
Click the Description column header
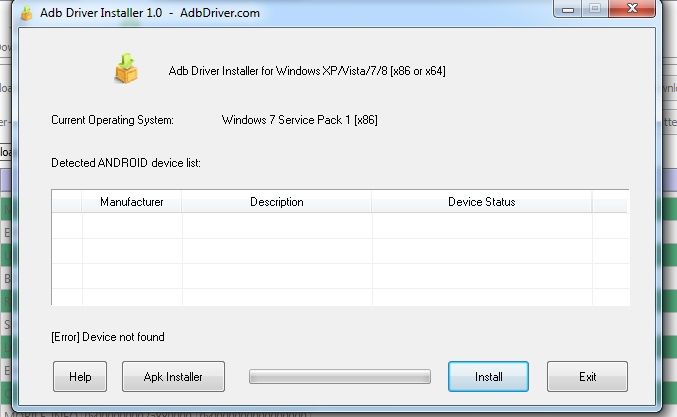click(x=277, y=202)
